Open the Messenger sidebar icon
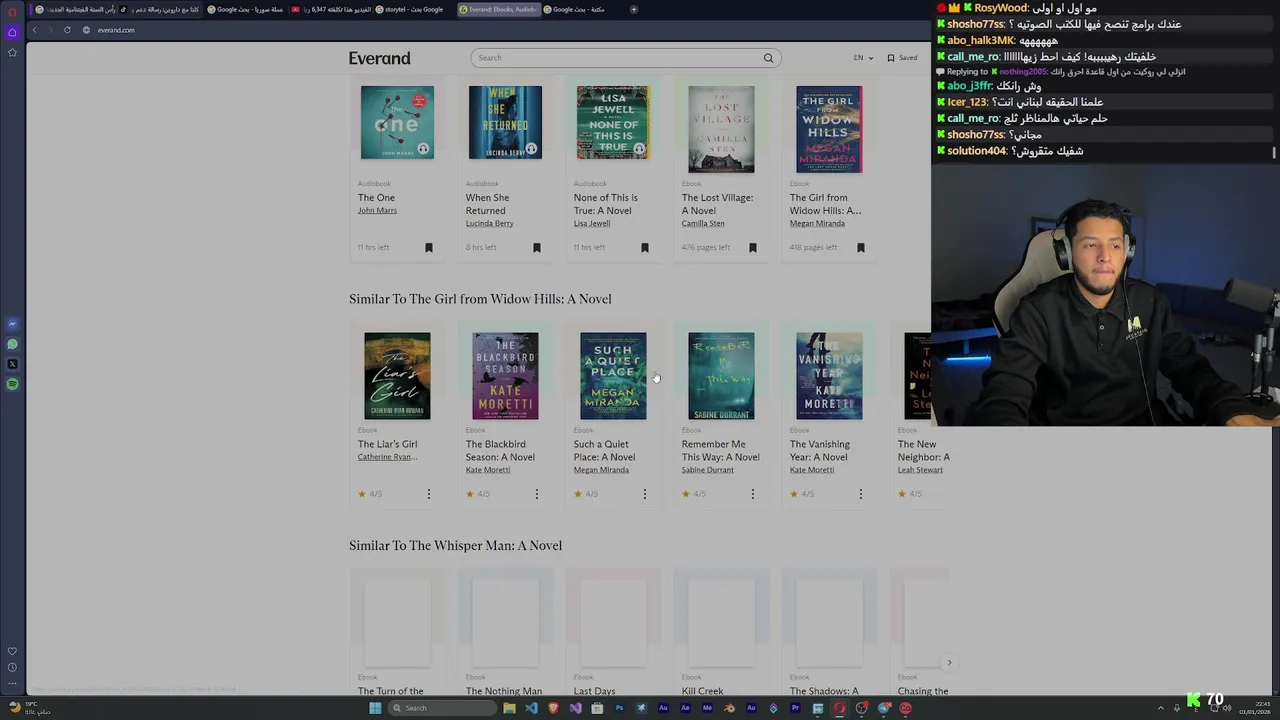Viewport: 1280px width, 720px height. coord(12,324)
